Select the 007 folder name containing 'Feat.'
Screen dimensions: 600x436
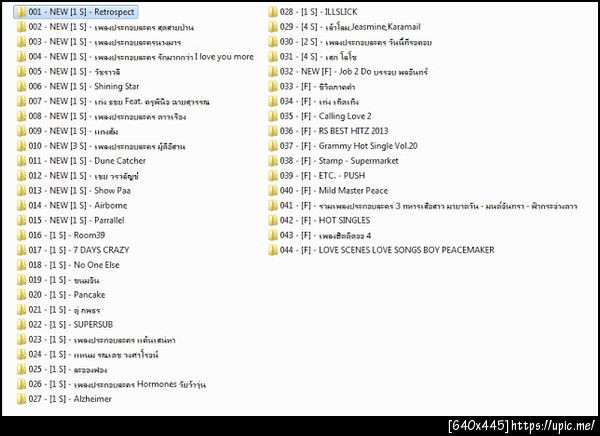(x=119, y=101)
